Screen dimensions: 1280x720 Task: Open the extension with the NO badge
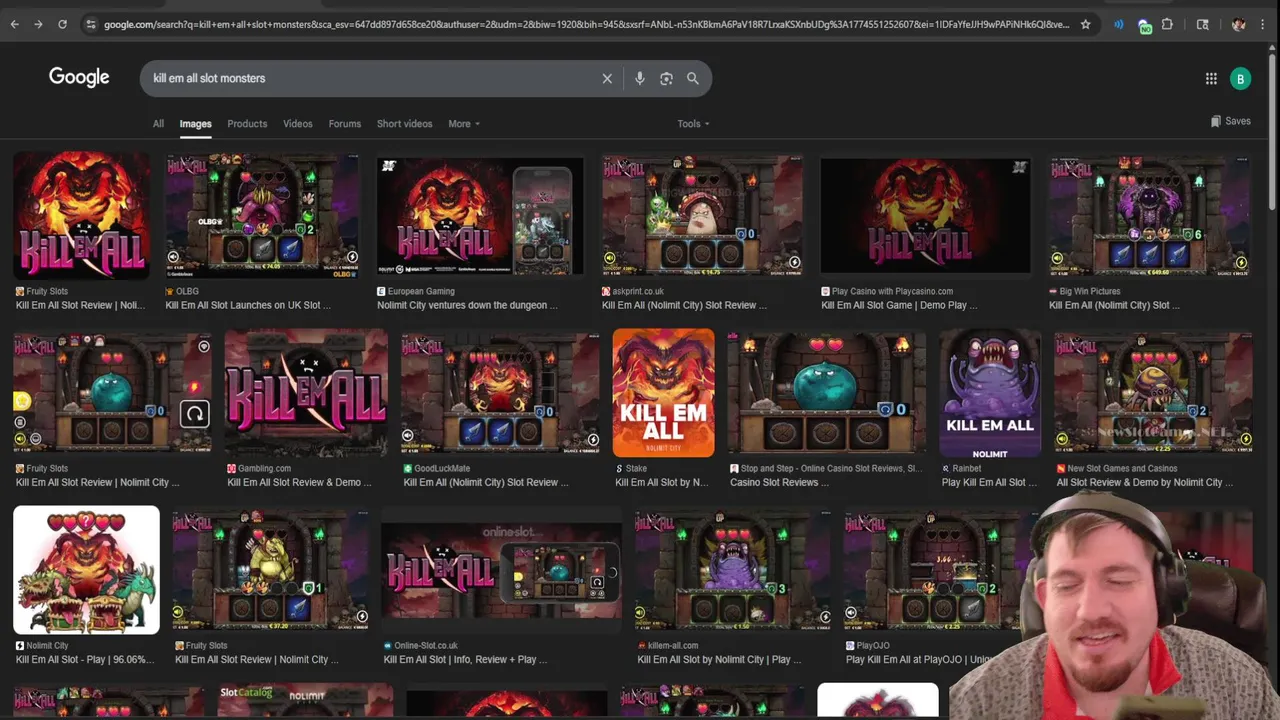coord(1144,25)
